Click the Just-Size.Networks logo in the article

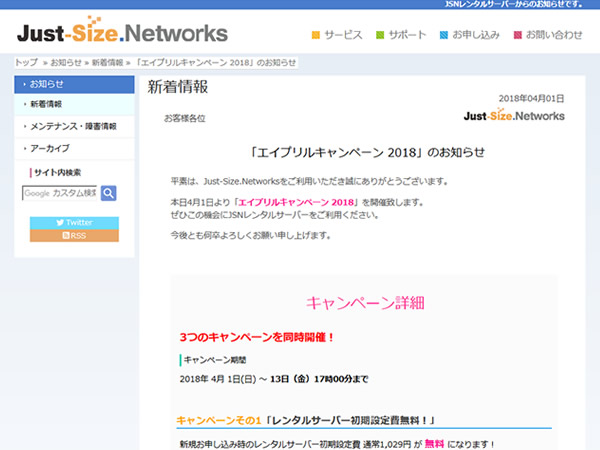[514, 115]
